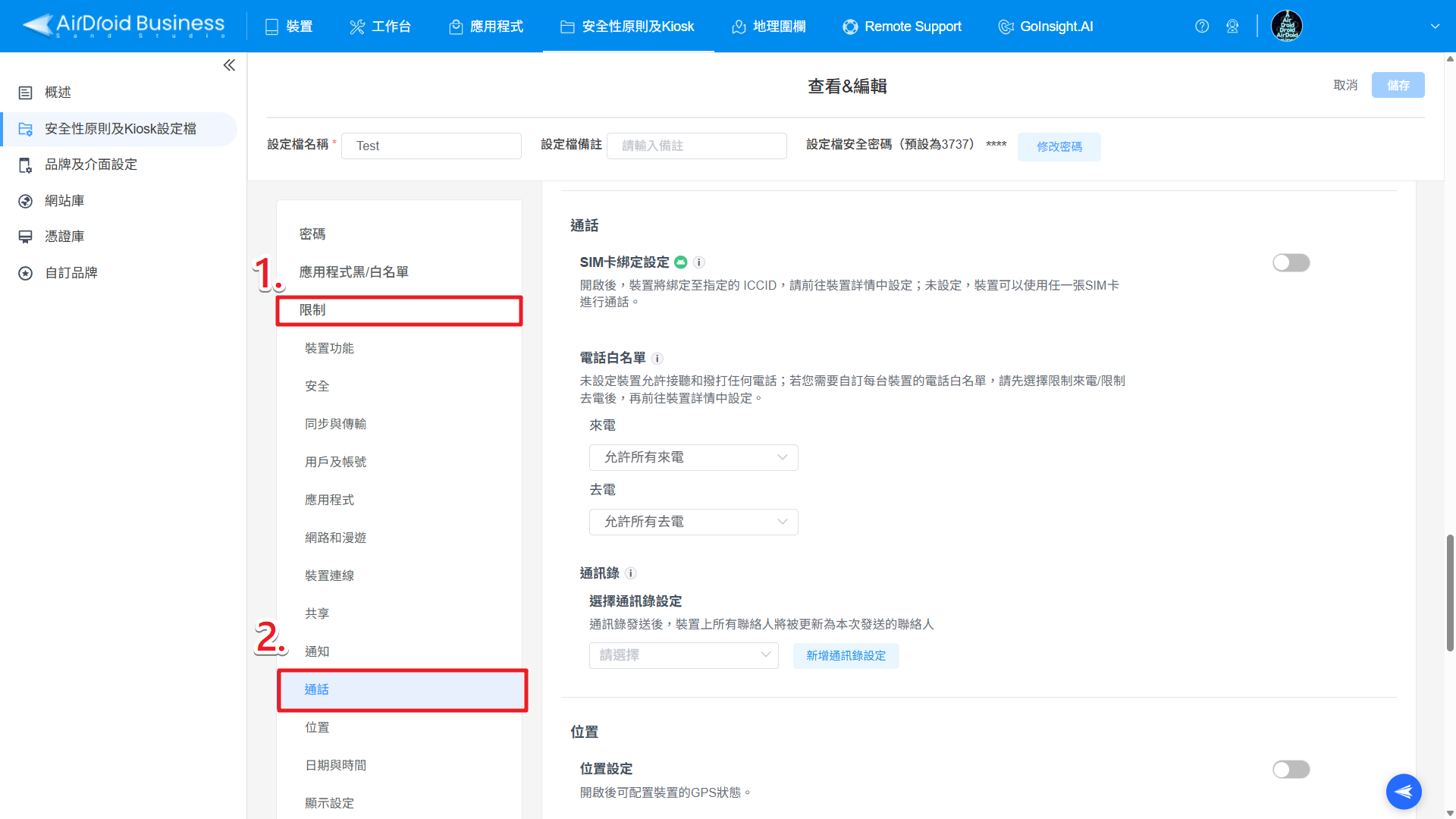Image resolution: width=1456 pixels, height=819 pixels.
Task: Open the 請選擇 contacts dropdown
Action: (683, 655)
